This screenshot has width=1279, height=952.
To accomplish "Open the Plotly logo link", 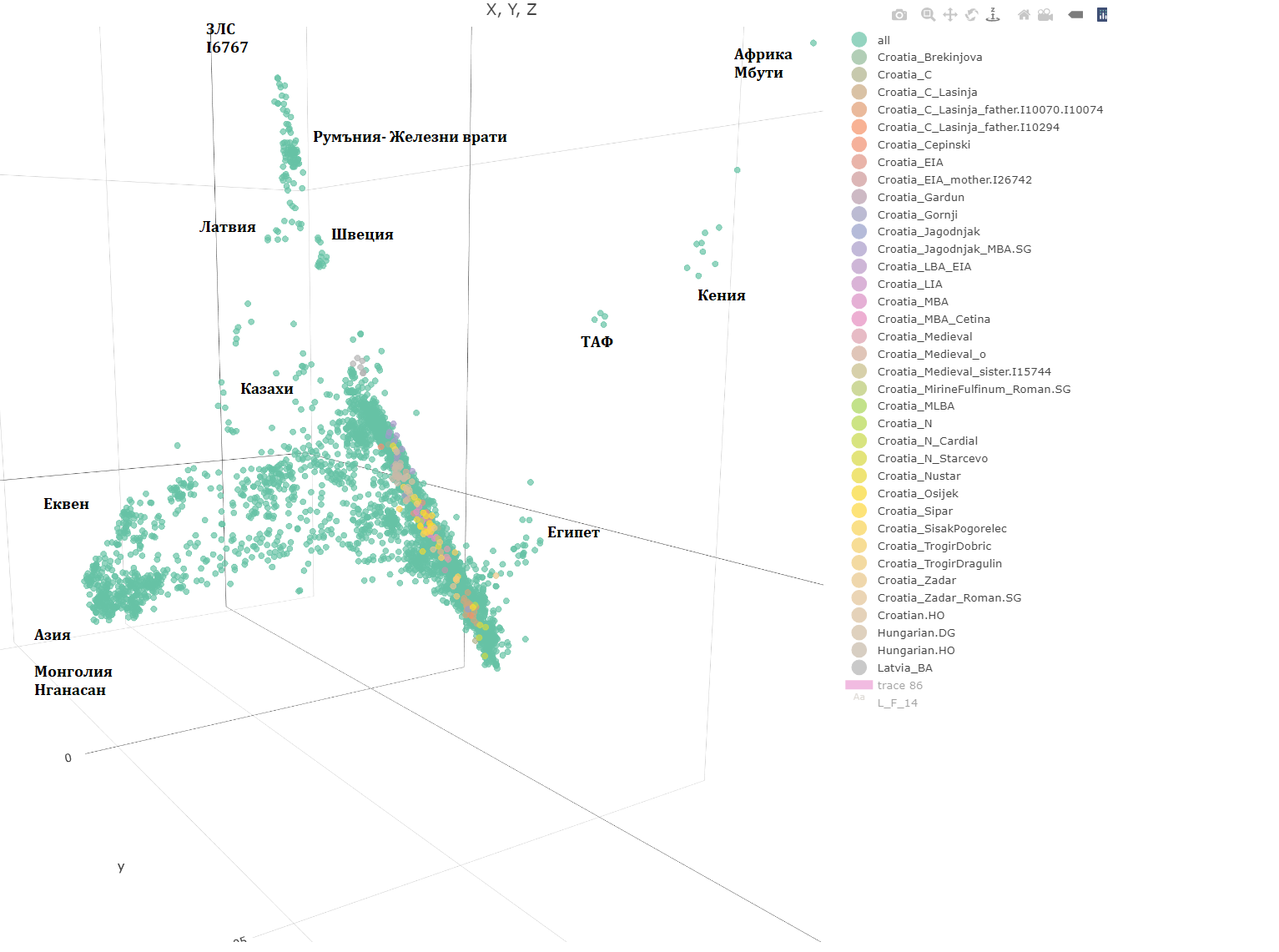I will (x=1102, y=15).
